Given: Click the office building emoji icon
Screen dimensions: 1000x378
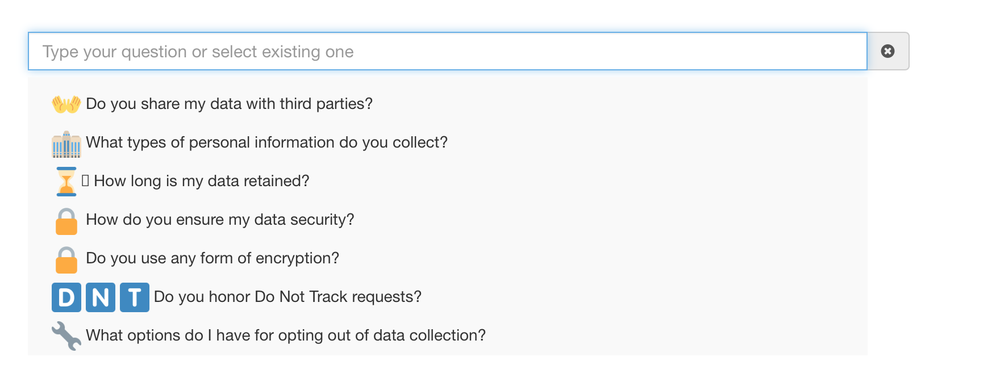Looking at the screenshot, I should pos(66,144).
